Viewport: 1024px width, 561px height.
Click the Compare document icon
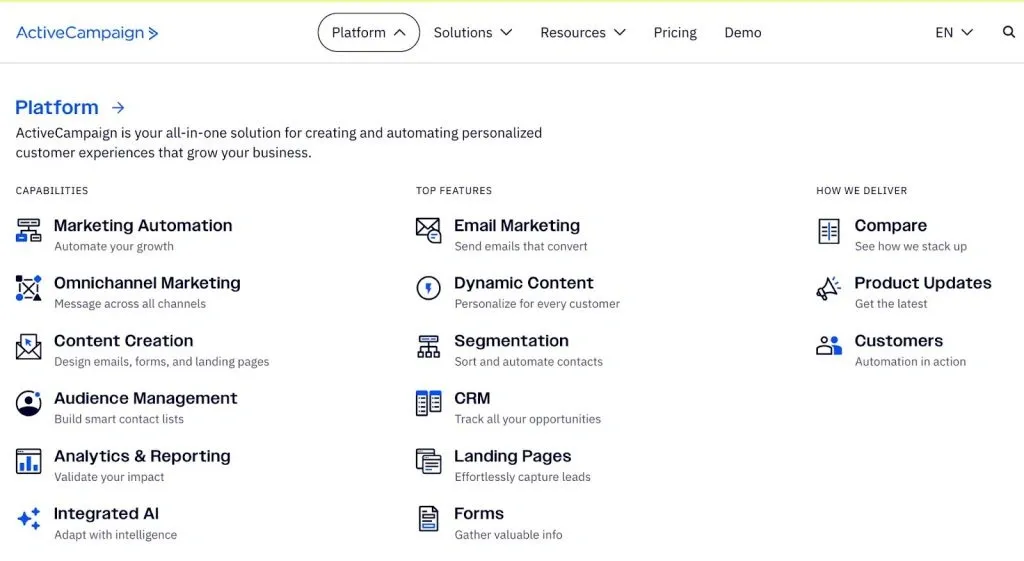tap(829, 231)
